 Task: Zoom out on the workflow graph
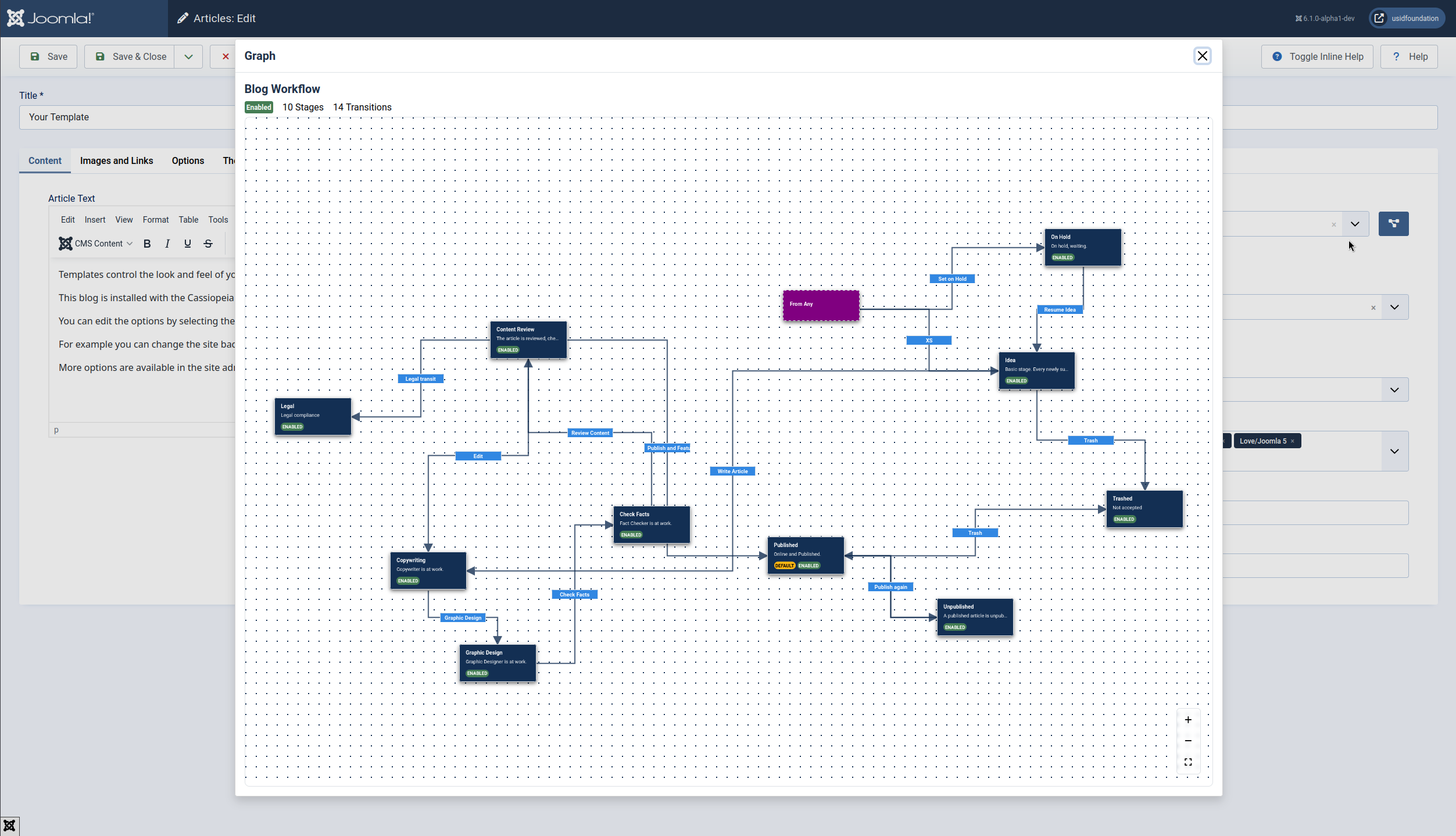[x=1188, y=741]
